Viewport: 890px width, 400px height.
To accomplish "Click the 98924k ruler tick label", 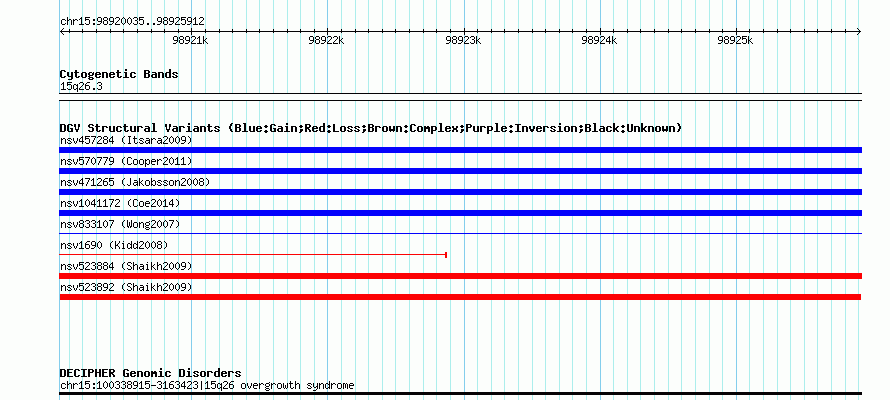I will [599, 41].
